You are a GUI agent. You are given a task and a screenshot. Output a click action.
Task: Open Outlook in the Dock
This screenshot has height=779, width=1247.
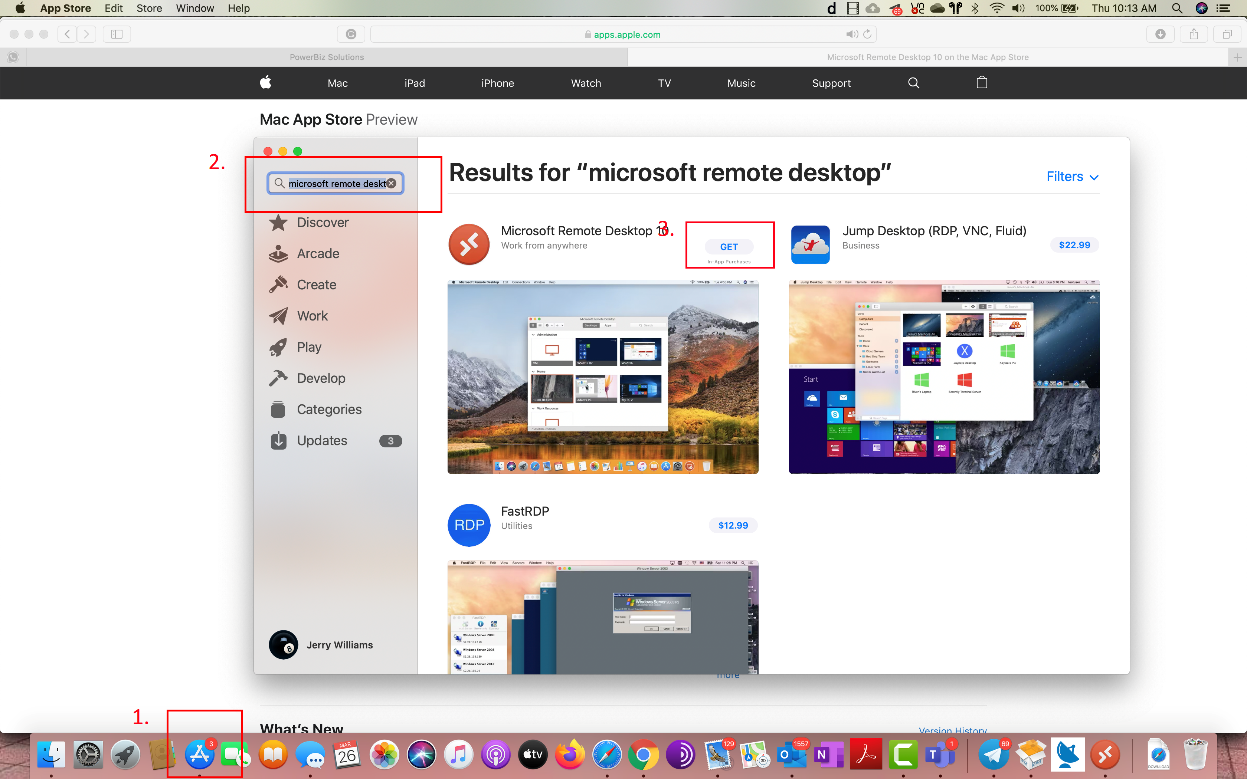click(x=792, y=755)
